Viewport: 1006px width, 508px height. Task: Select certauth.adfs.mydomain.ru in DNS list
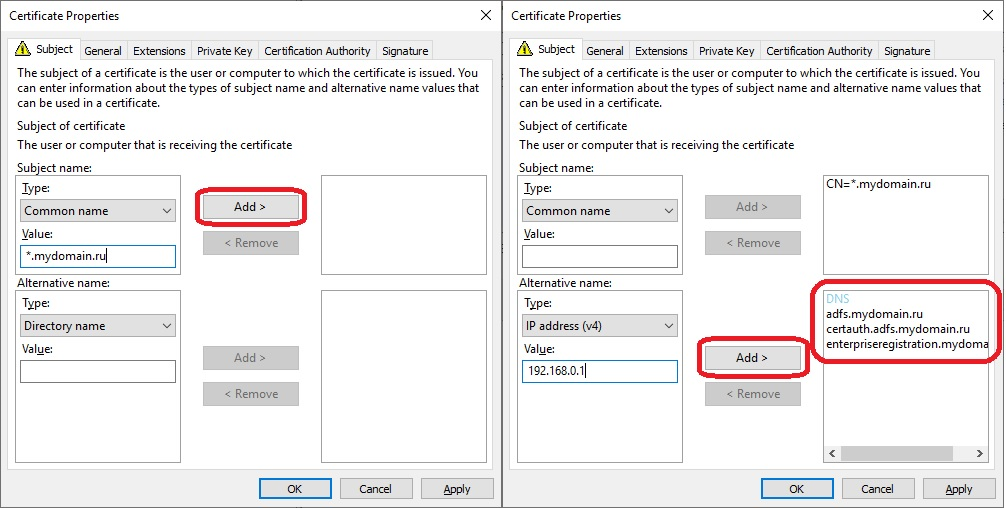point(898,329)
